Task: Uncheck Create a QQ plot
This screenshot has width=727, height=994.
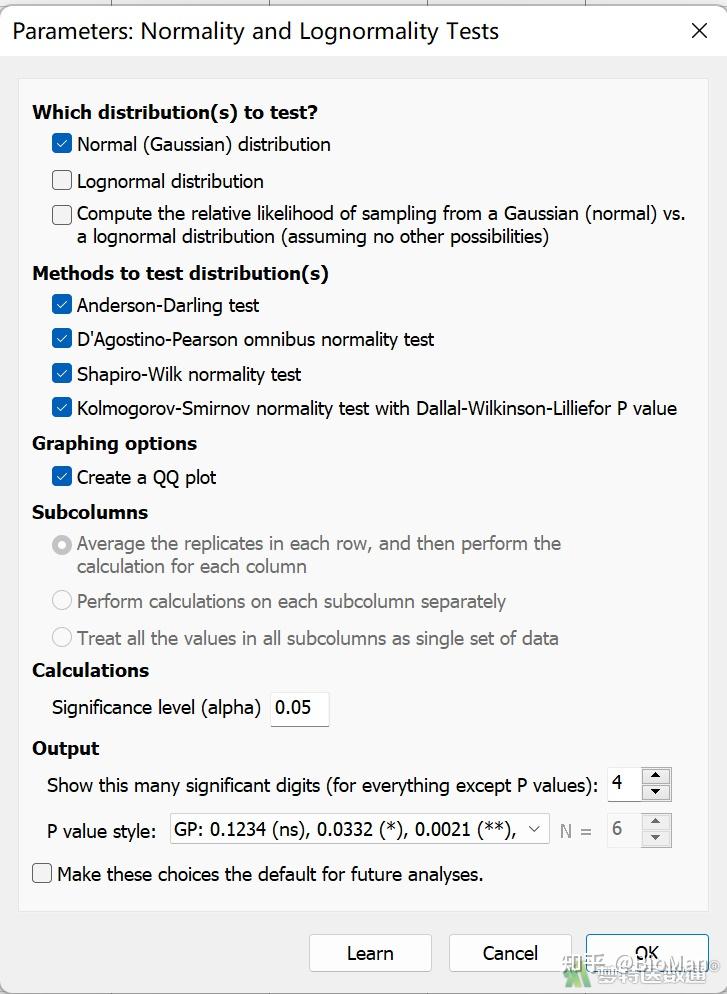Action: tap(62, 477)
